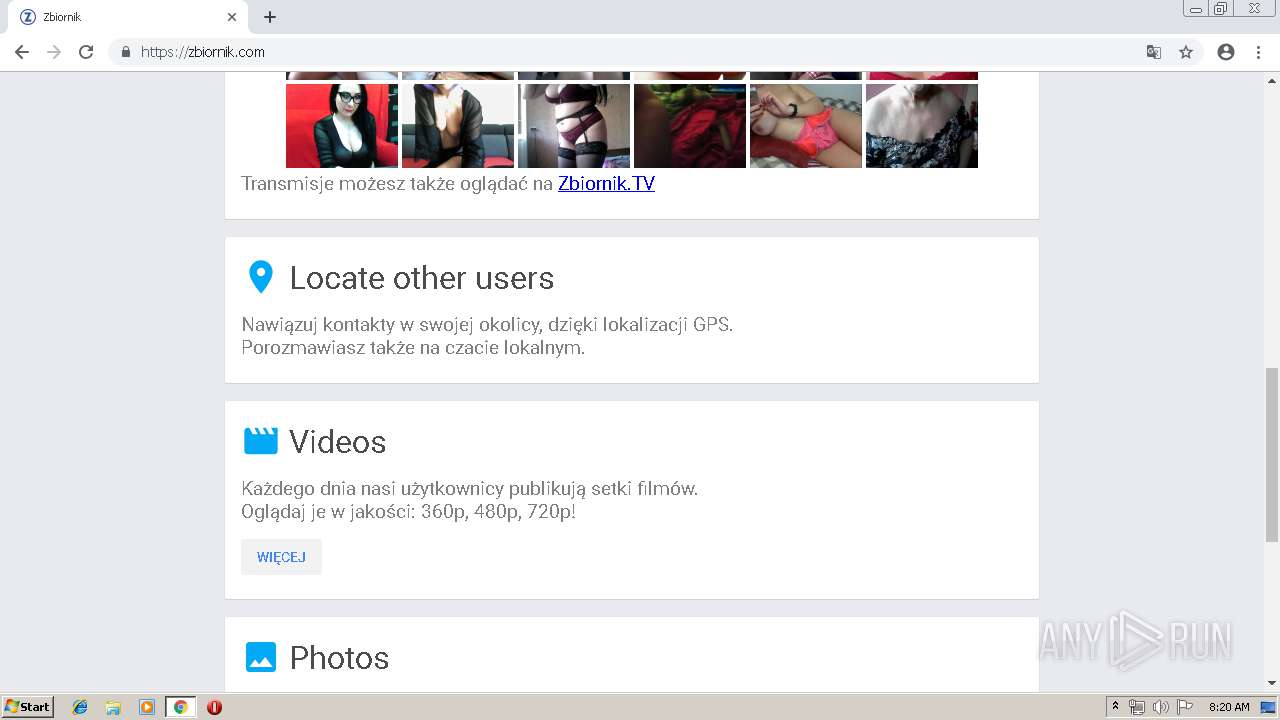Go forward in browser history

click(54, 52)
